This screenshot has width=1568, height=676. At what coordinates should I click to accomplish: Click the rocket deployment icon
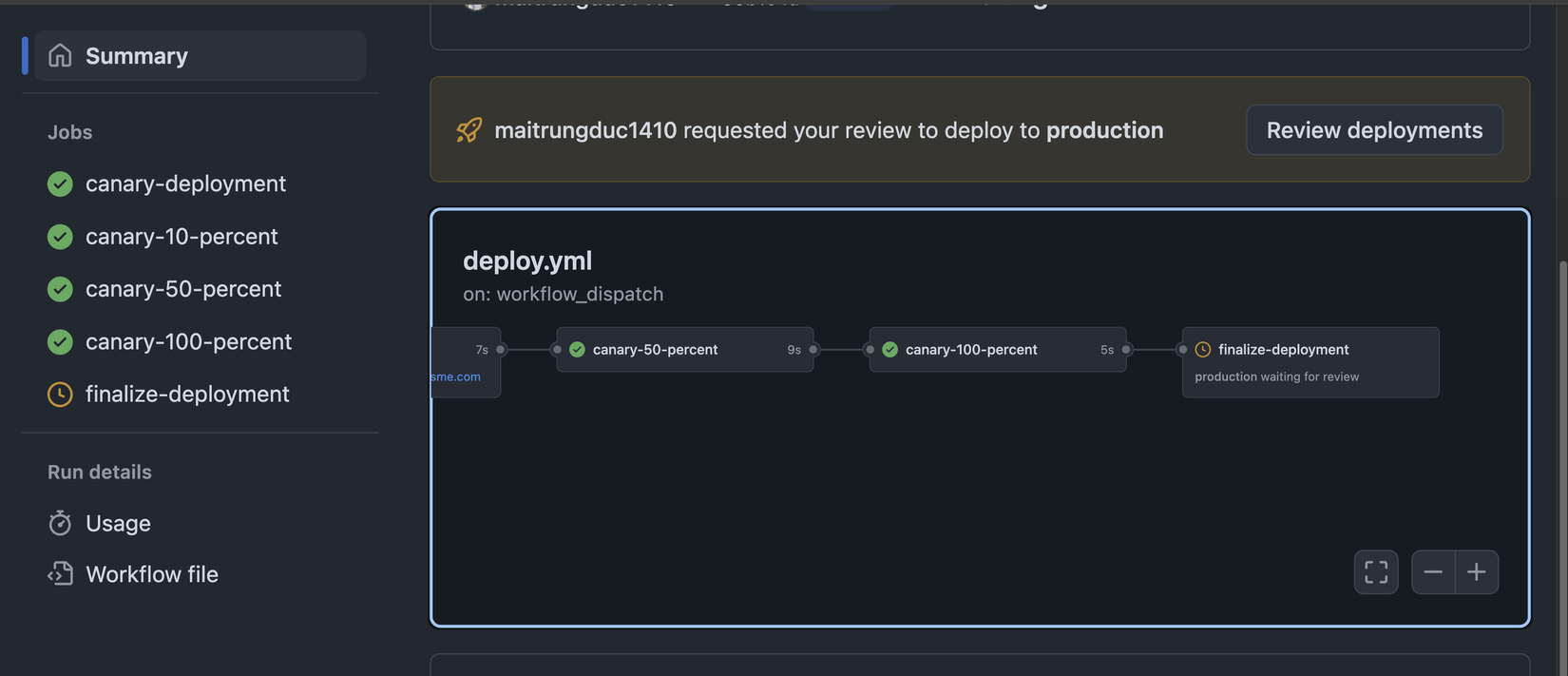(x=468, y=129)
